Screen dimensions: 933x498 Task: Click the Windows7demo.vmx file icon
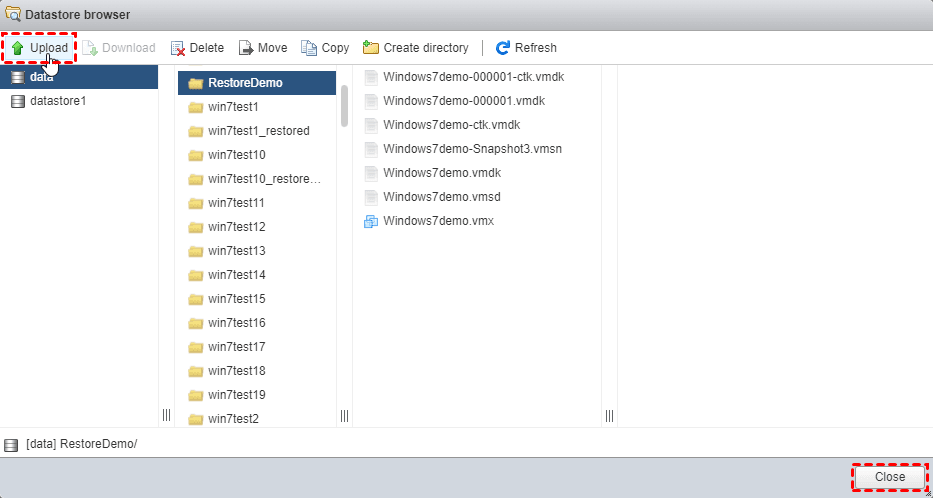click(x=371, y=221)
